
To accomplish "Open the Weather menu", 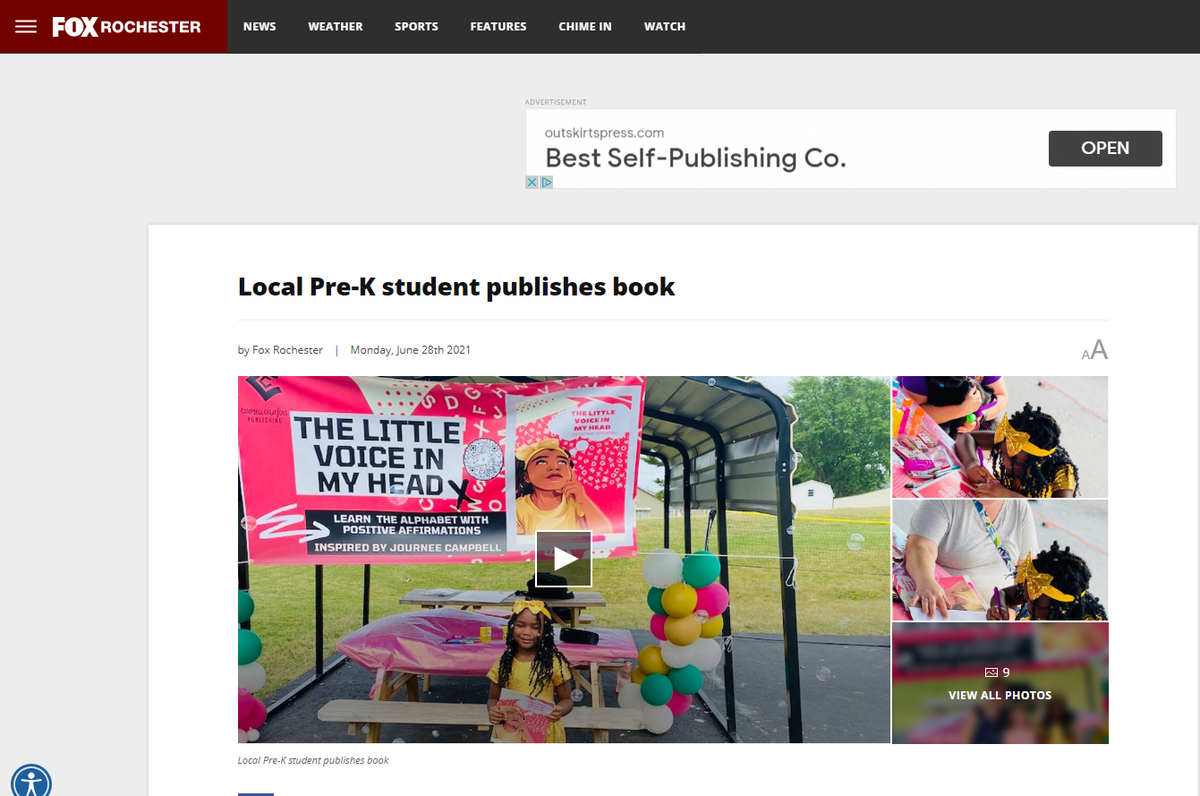I will pos(335,27).
